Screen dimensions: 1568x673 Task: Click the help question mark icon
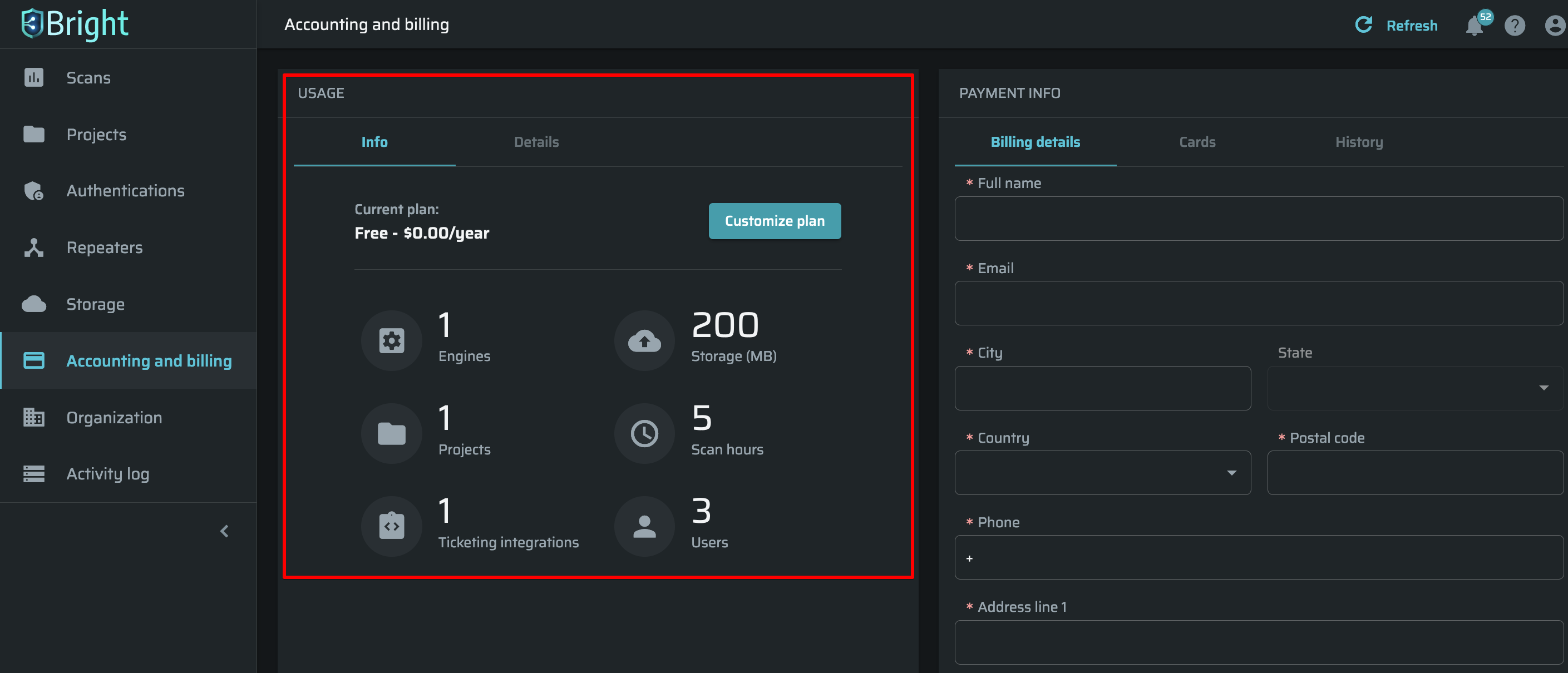[x=1515, y=26]
